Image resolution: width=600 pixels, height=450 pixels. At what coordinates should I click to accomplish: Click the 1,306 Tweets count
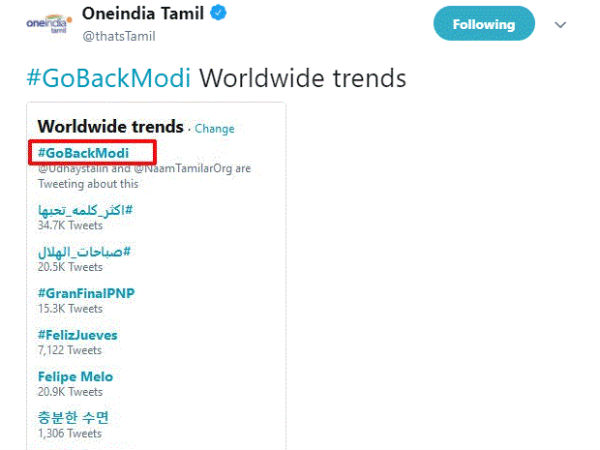click(70, 434)
